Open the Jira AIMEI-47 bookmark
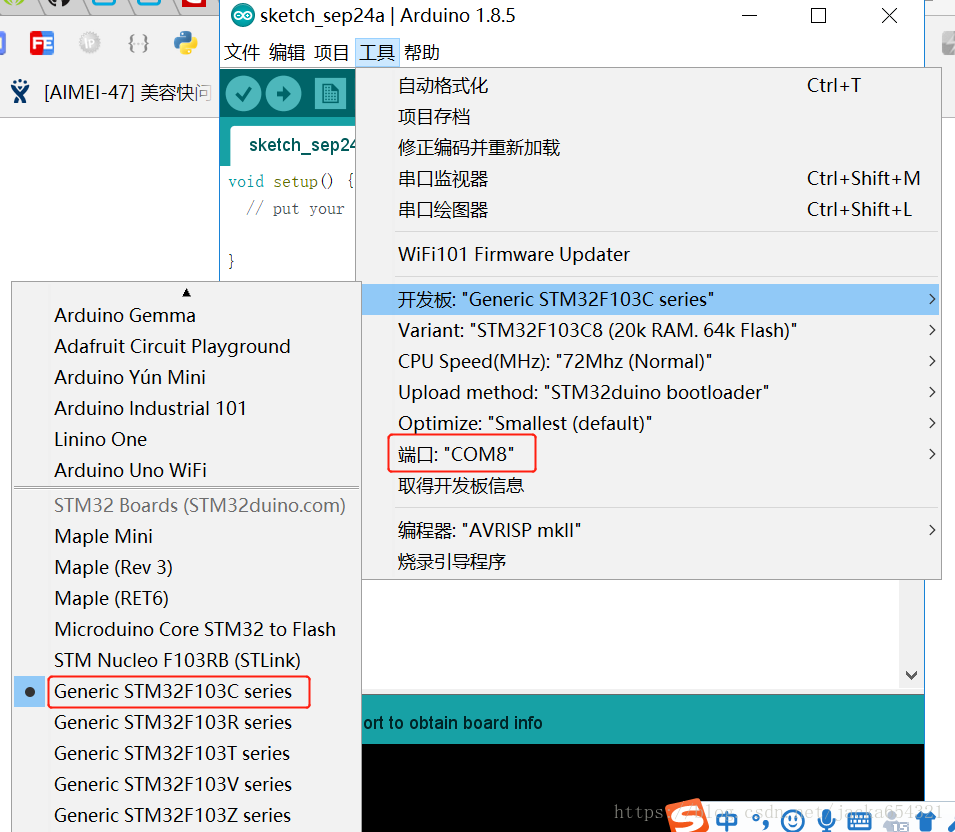 pos(111,92)
